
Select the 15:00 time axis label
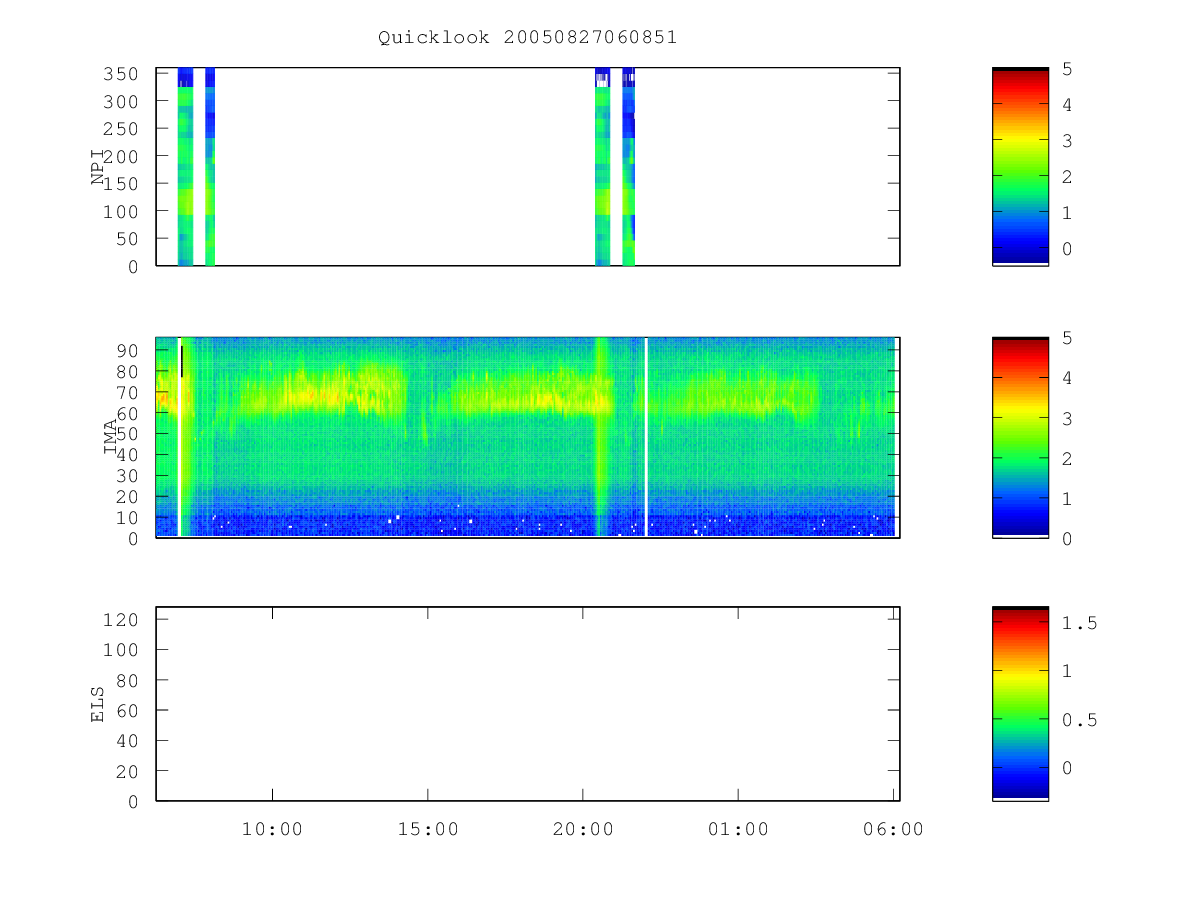[428, 829]
